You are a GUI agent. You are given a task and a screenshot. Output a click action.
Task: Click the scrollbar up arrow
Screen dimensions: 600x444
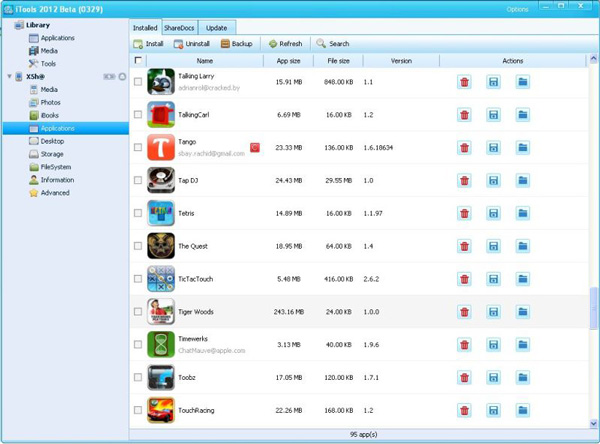point(593,59)
